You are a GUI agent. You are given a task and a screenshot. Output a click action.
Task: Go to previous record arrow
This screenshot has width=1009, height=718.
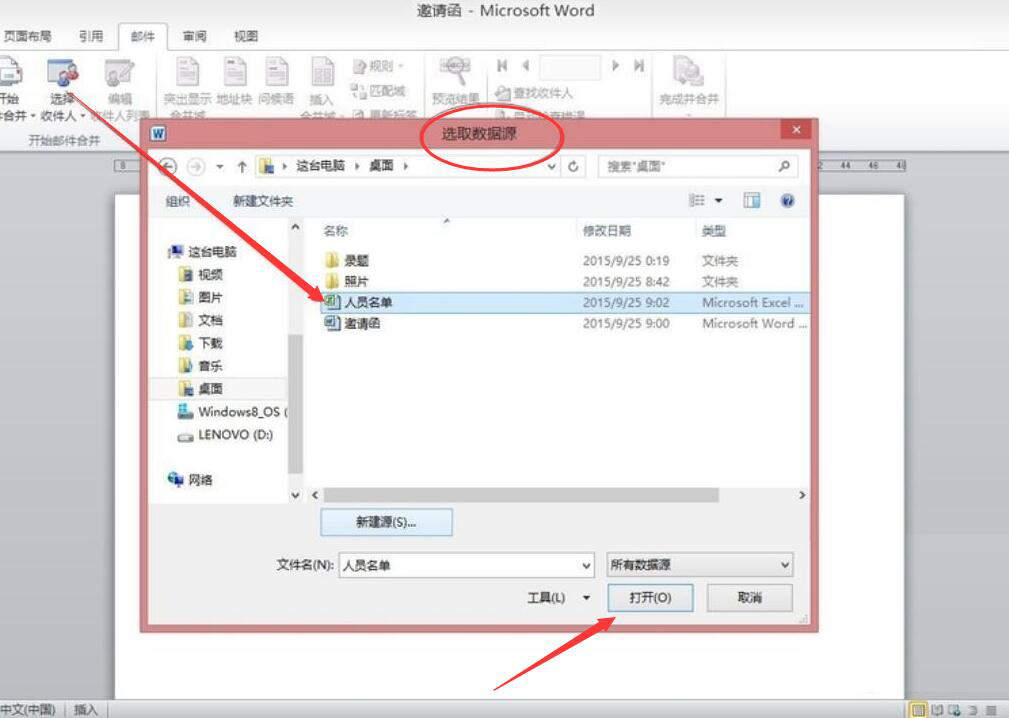click(526, 66)
